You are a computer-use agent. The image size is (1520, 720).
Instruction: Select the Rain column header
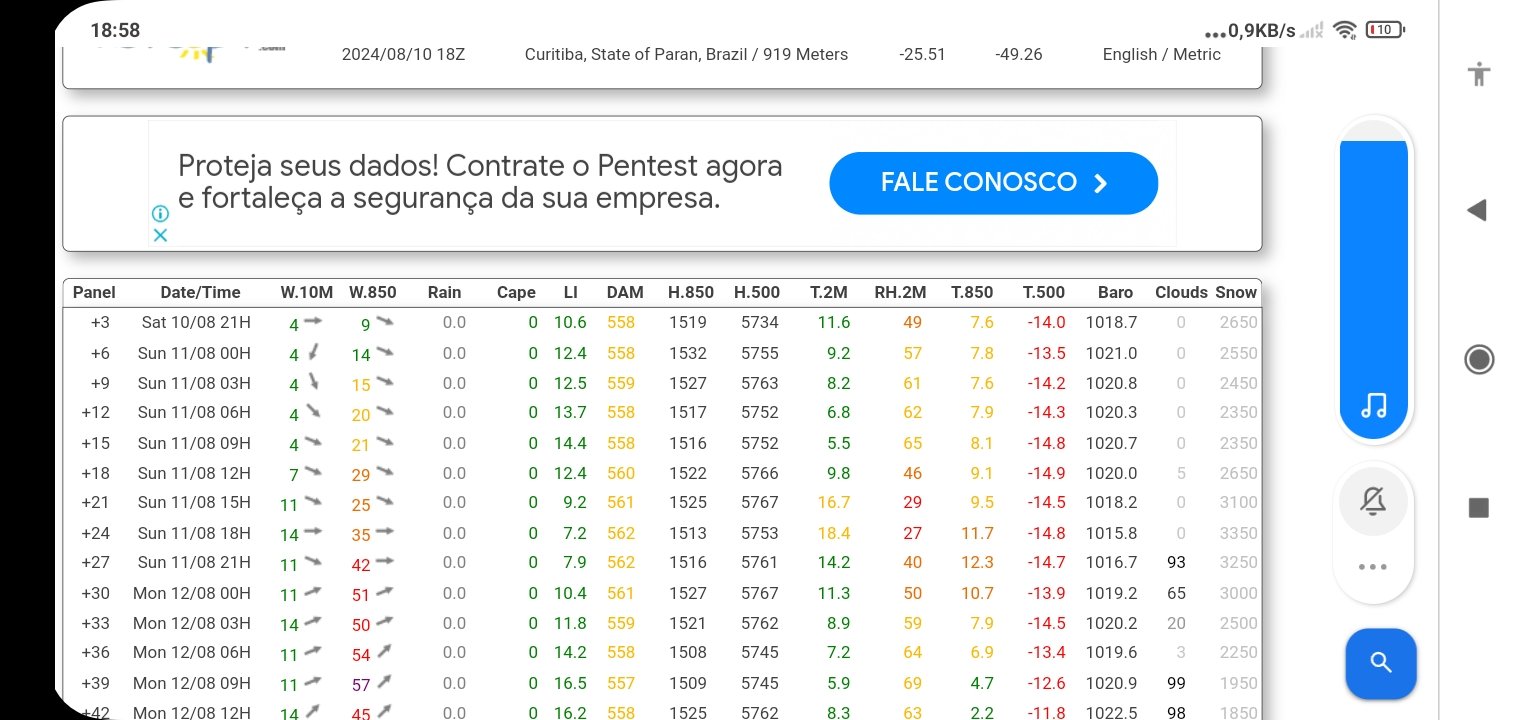coord(445,293)
